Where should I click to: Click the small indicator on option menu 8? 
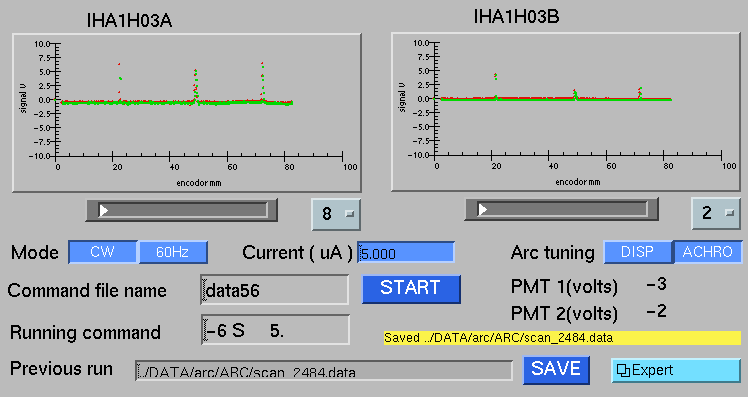click(x=350, y=214)
